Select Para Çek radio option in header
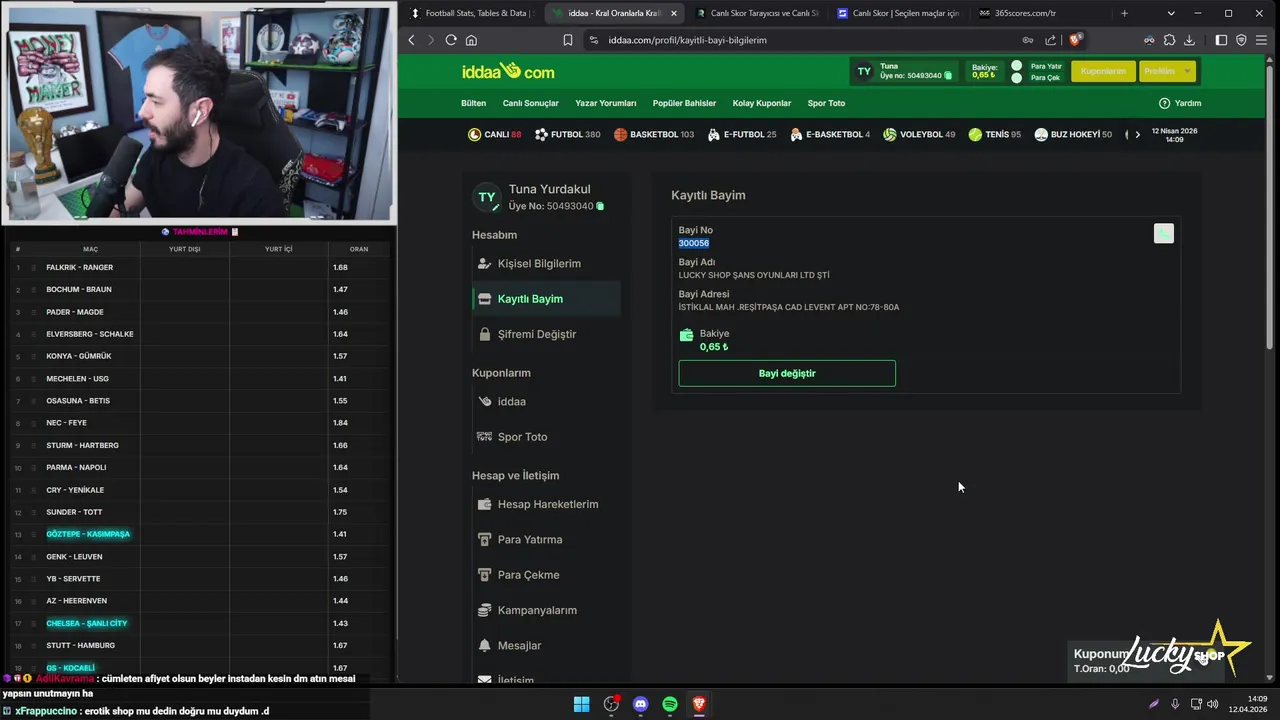The image size is (1280, 720). tap(1016, 77)
